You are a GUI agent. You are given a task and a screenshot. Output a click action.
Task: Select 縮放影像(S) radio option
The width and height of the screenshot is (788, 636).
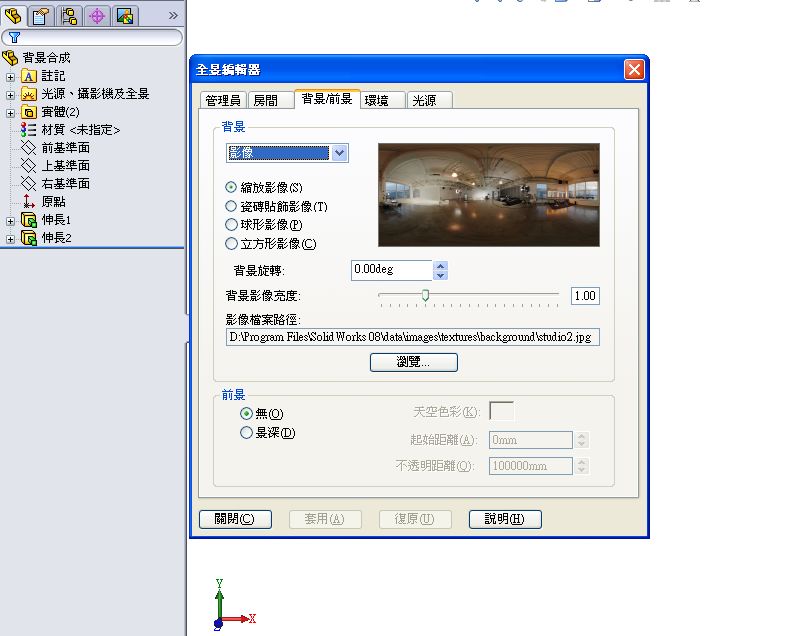[x=231, y=187]
